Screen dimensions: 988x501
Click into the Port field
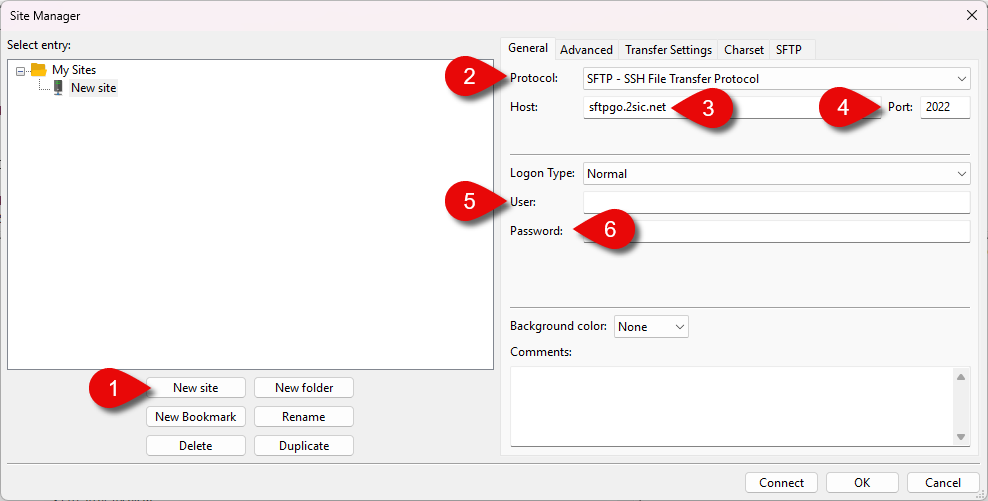pyautogui.click(x=945, y=107)
